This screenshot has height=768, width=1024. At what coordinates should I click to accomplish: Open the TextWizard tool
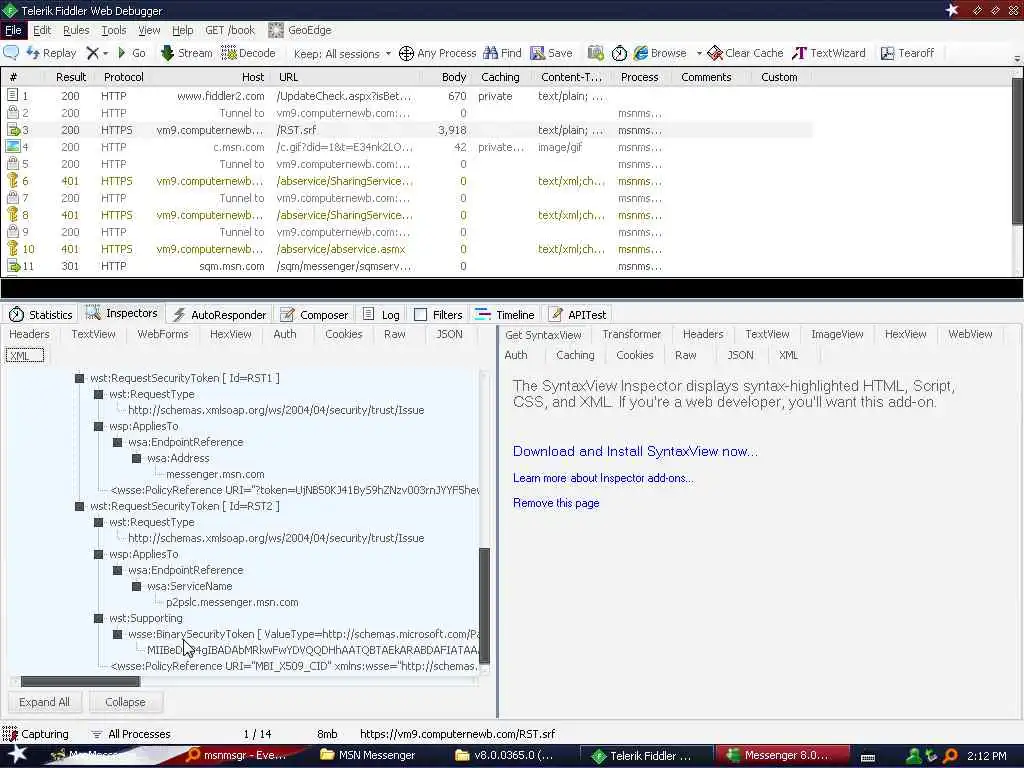tap(829, 53)
